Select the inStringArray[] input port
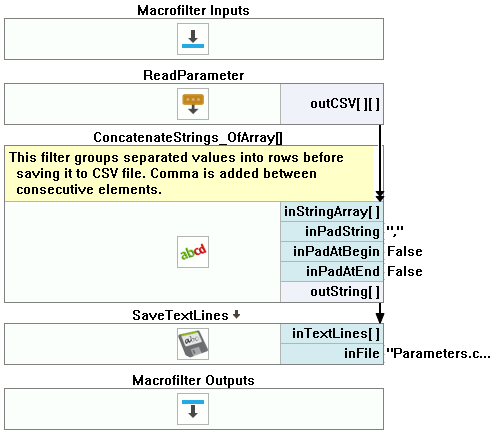Screen dimensions: 500x435 [332, 212]
